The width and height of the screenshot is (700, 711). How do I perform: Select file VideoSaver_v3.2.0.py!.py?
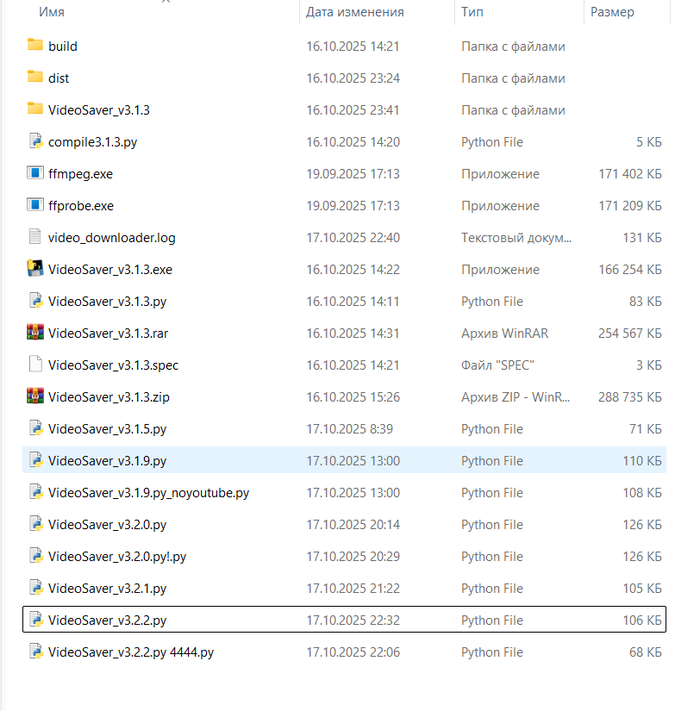coord(117,557)
